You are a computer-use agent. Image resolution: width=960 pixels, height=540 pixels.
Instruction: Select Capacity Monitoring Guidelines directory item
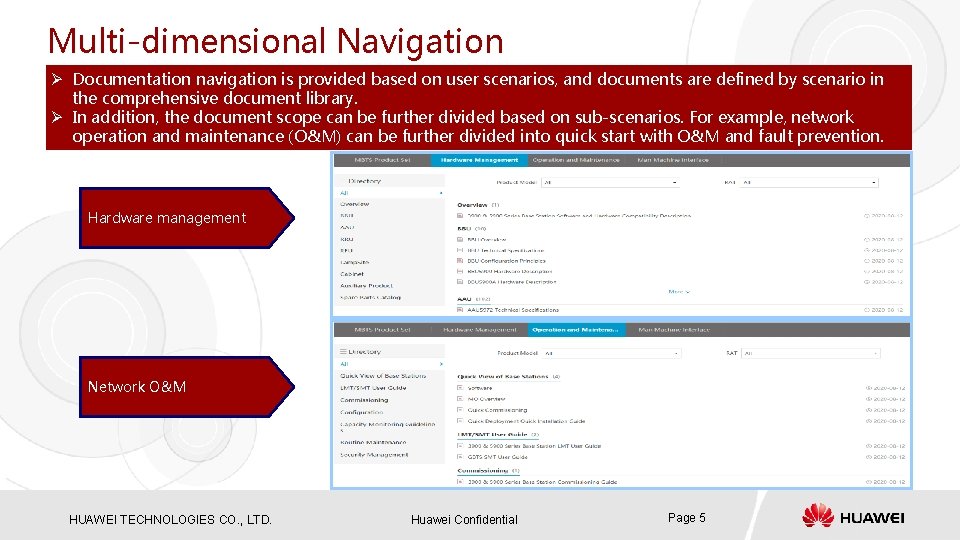coord(388,426)
